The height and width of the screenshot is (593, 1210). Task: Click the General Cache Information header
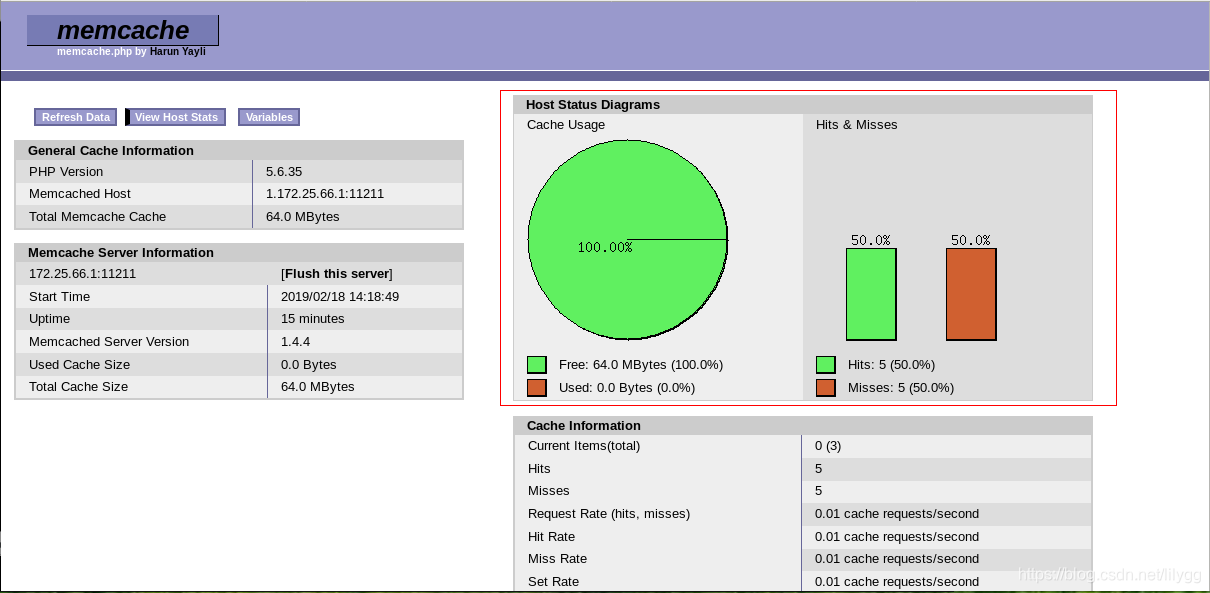coord(239,150)
